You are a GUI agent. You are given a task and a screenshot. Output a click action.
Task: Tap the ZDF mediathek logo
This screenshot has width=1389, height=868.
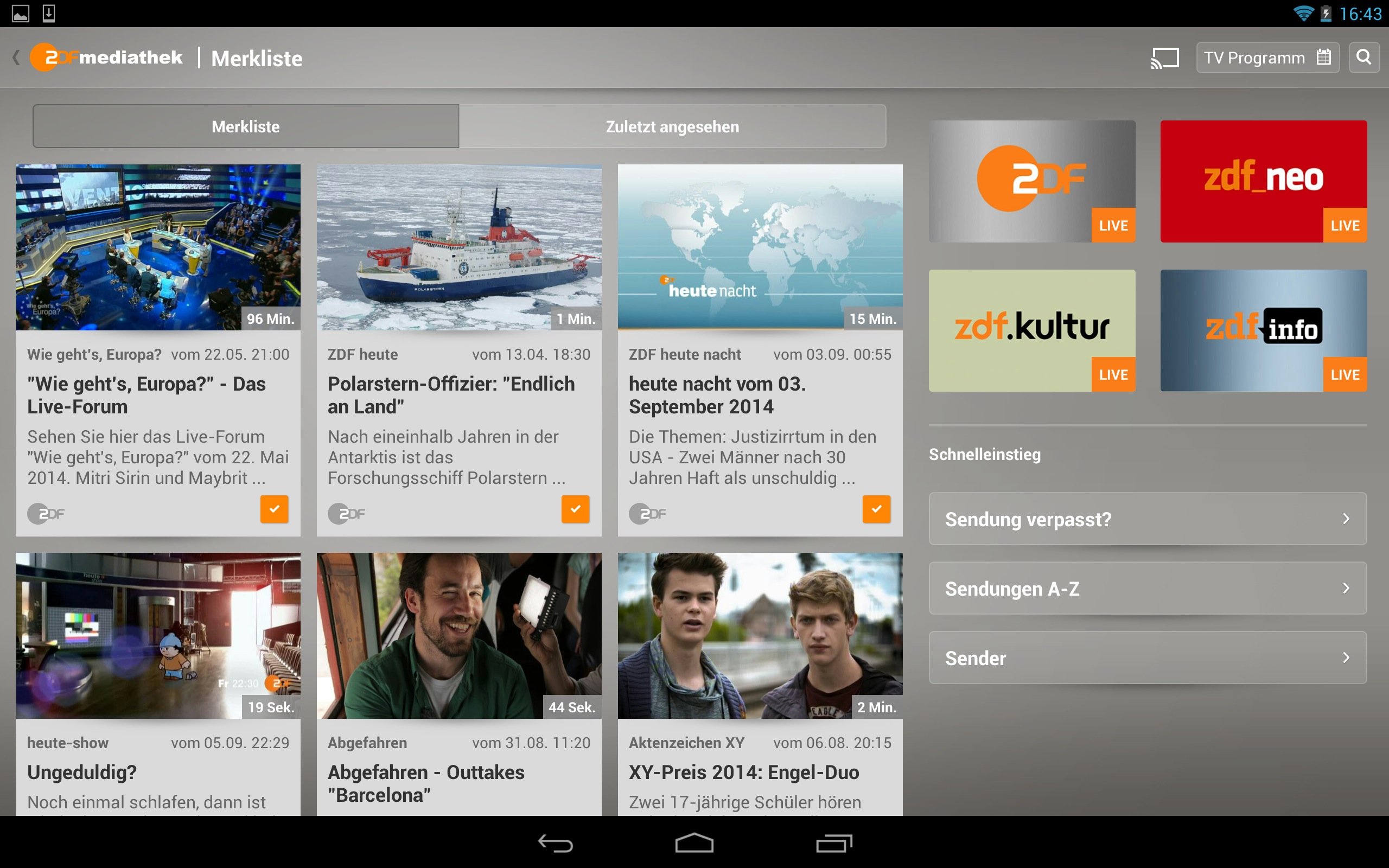click(x=106, y=58)
